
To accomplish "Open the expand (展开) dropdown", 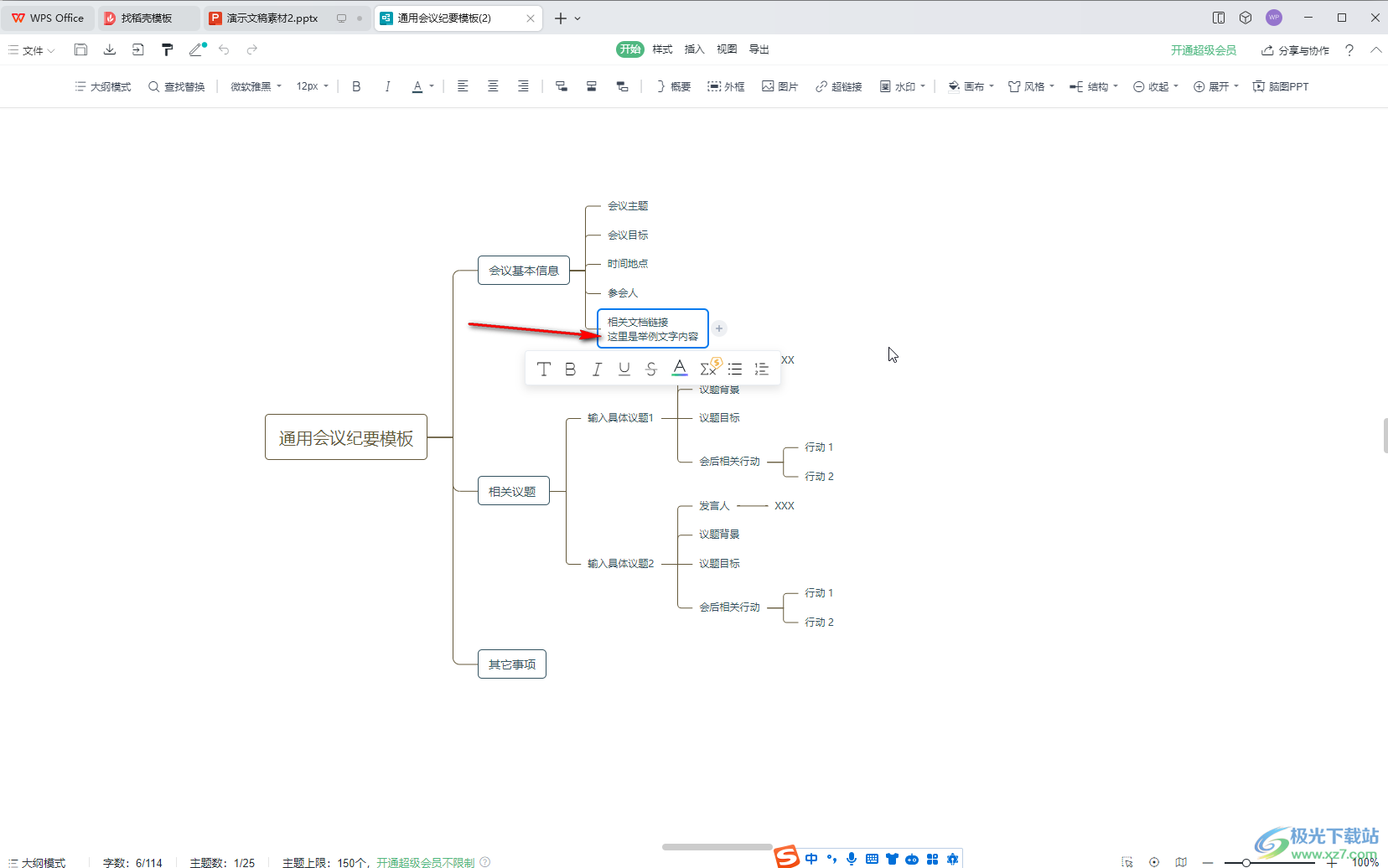I will [x=1216, y=86].
